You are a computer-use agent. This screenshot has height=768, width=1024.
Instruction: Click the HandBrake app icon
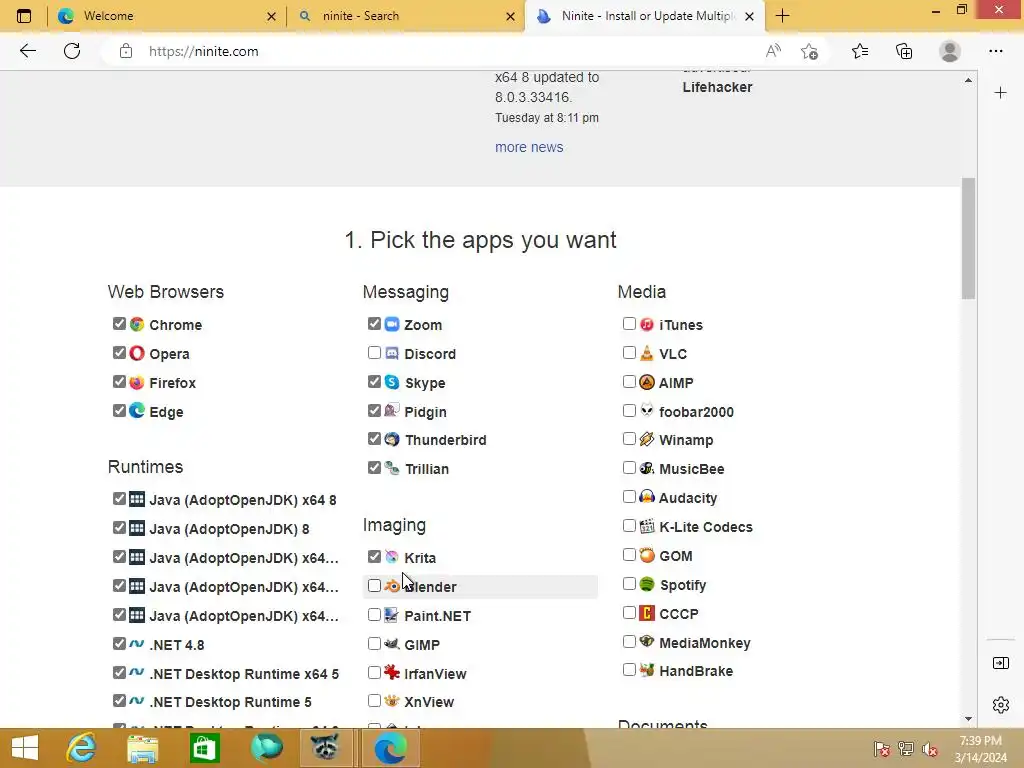tap(647, 670)
